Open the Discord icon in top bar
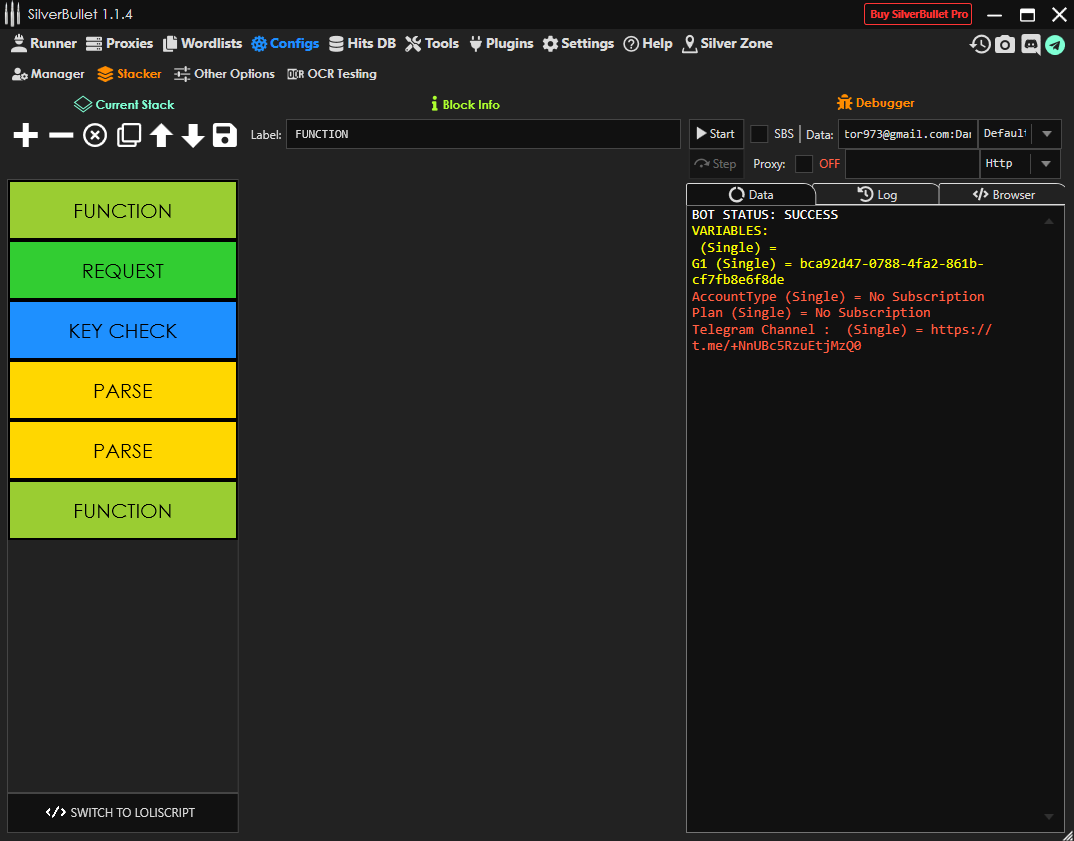 click(x=1030, y=44)
